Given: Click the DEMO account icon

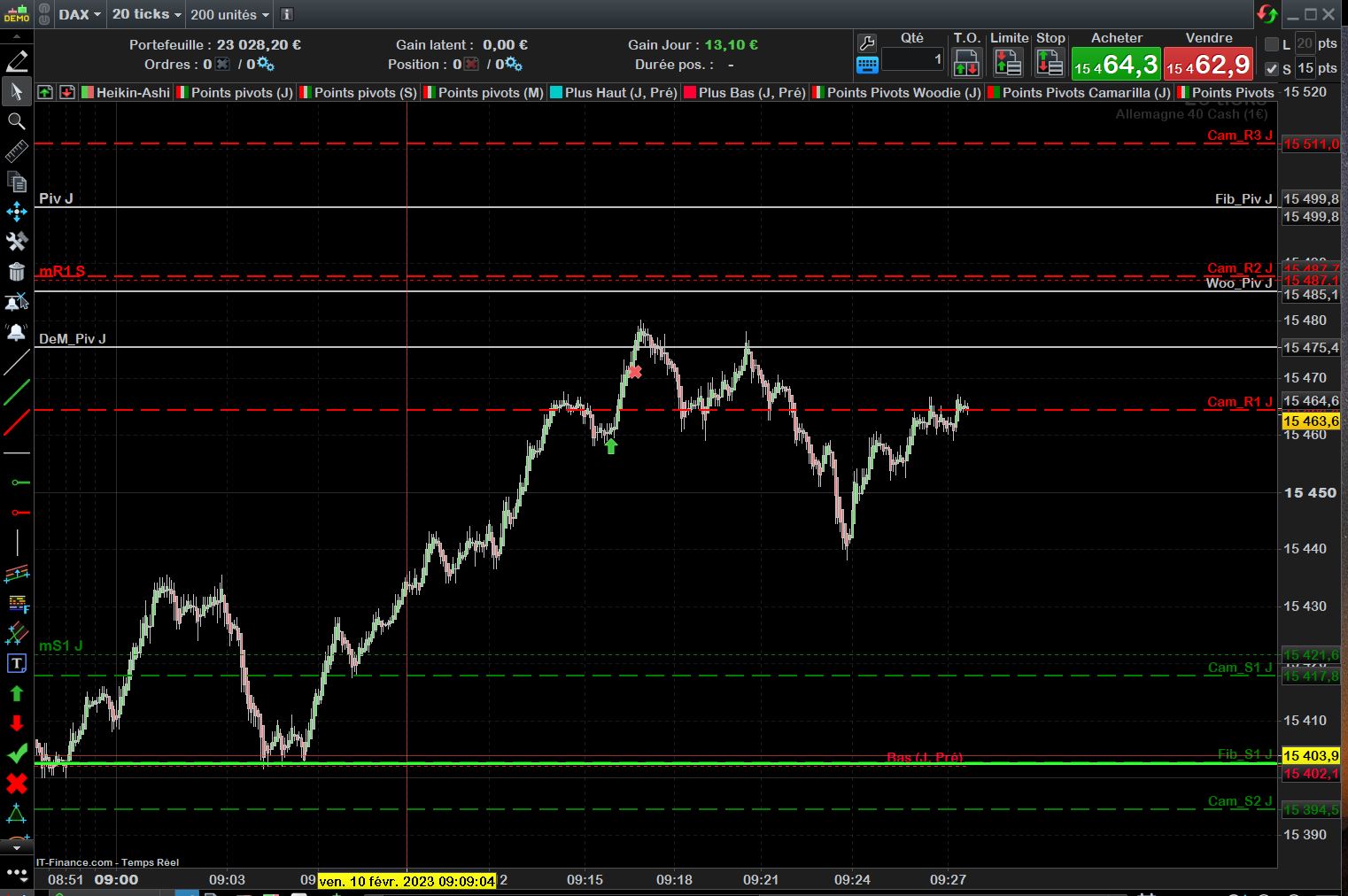Looking at the screenshot, I should click(16, 13).
